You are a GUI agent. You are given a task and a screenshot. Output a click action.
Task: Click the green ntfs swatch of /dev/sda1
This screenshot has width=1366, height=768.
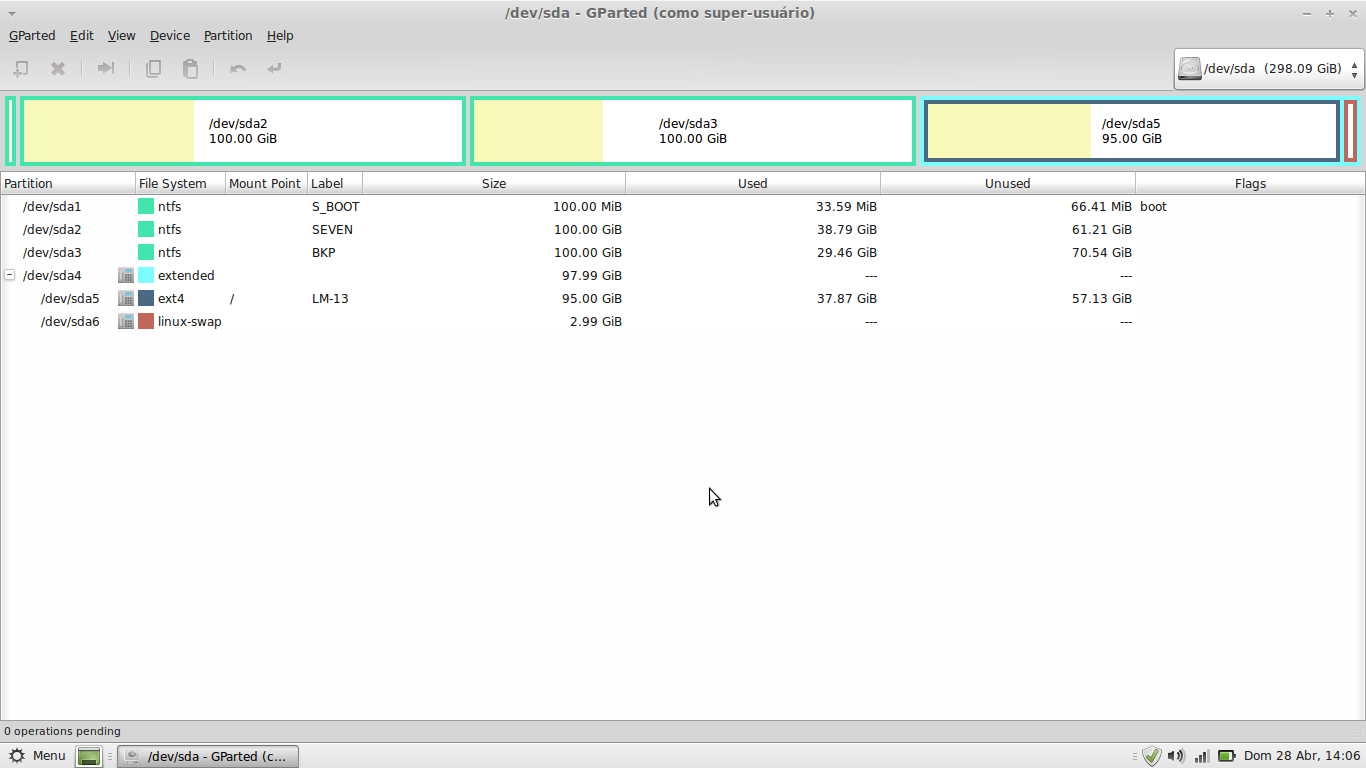click(146, 206)
